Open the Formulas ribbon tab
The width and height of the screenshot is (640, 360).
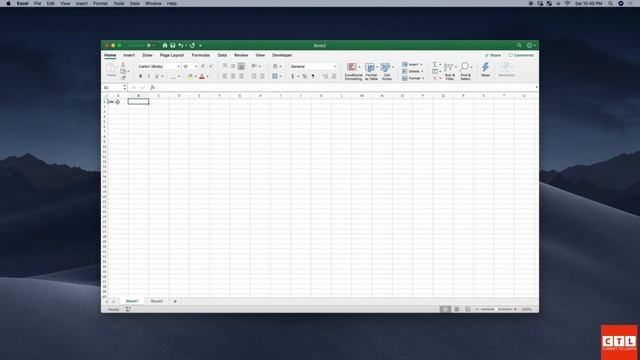pos(201,55)
